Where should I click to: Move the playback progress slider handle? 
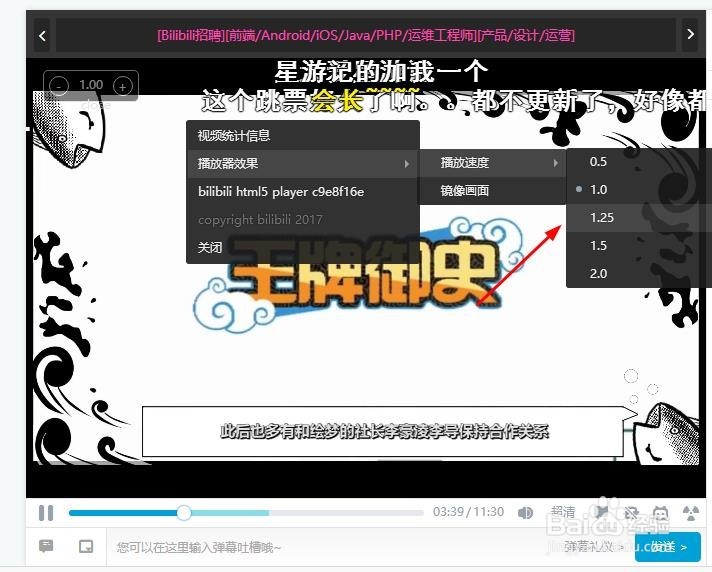click(184, 513)
